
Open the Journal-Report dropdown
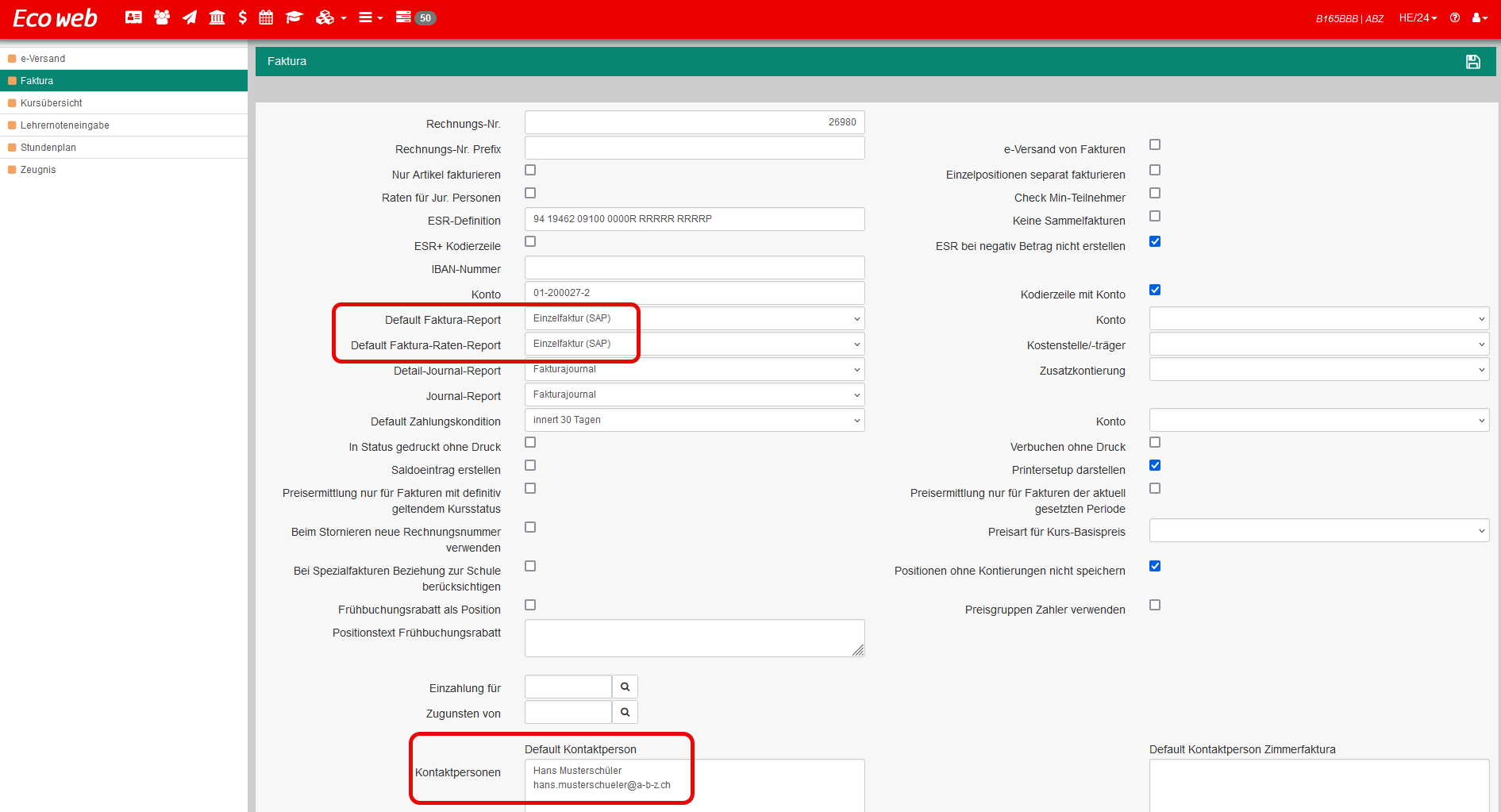pos(695,394)
